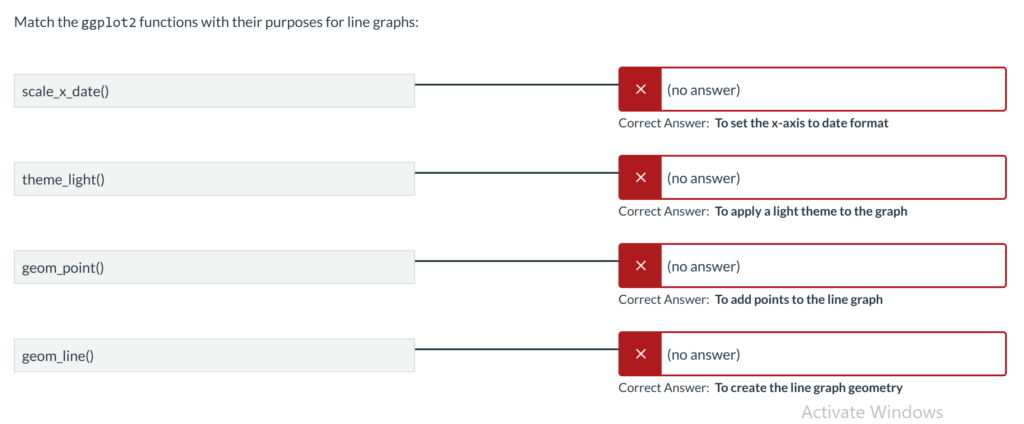Image resolution: width=1024 pixels, height=424 pixels.
Task: Select the geom_line() function box
Action: (214, 355)
